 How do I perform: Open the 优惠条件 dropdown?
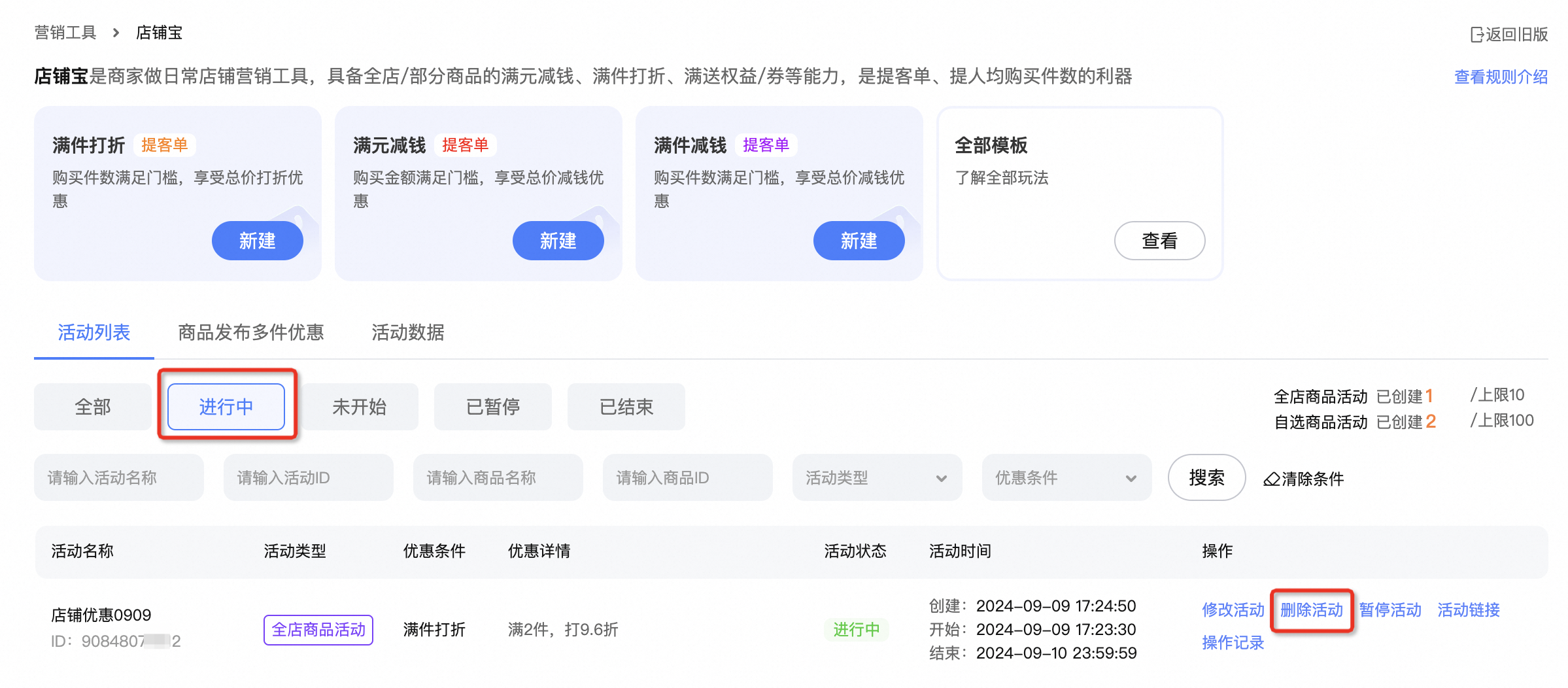point(1066,478)
